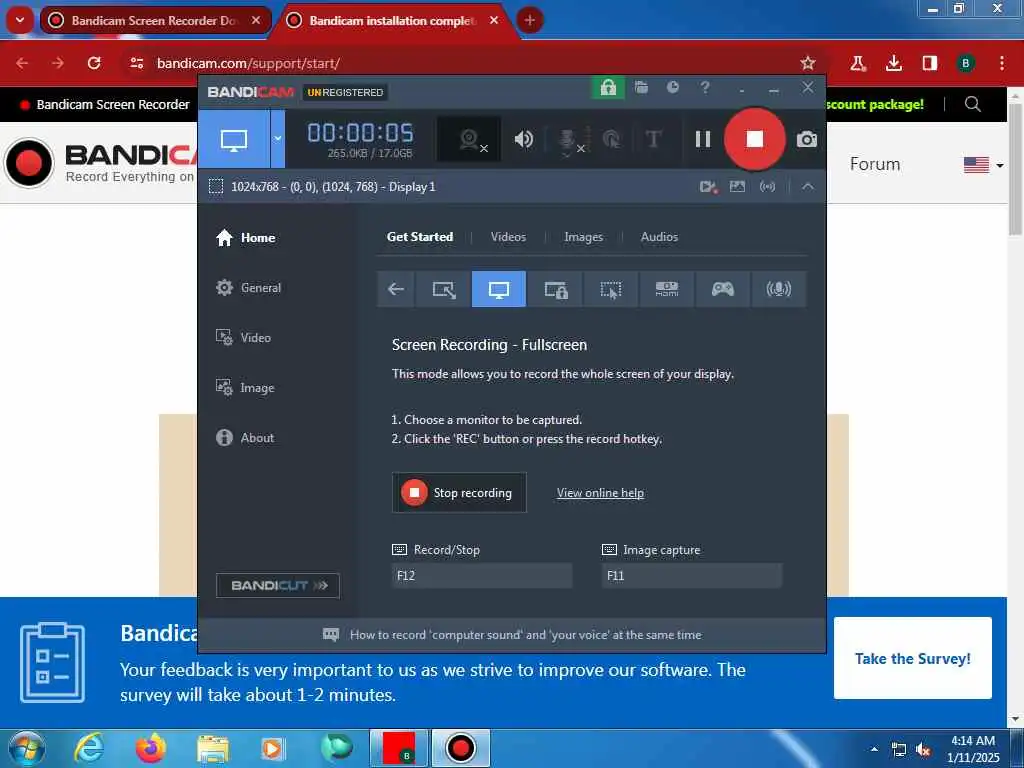Click the back arrow in mode row

click(x=396, y=289)
